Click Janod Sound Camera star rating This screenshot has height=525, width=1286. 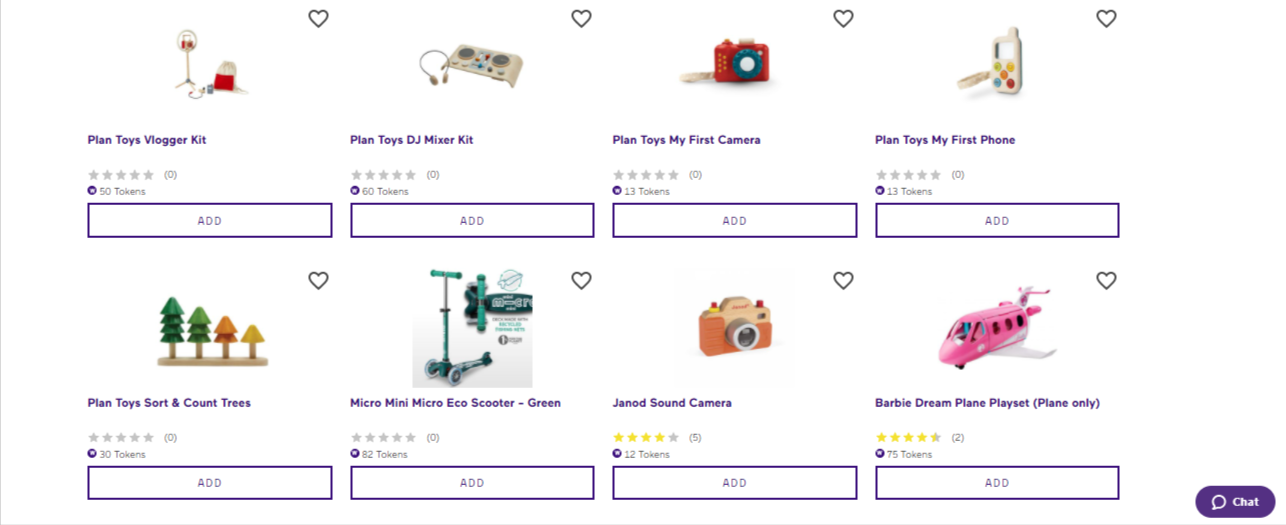(646, 437)
